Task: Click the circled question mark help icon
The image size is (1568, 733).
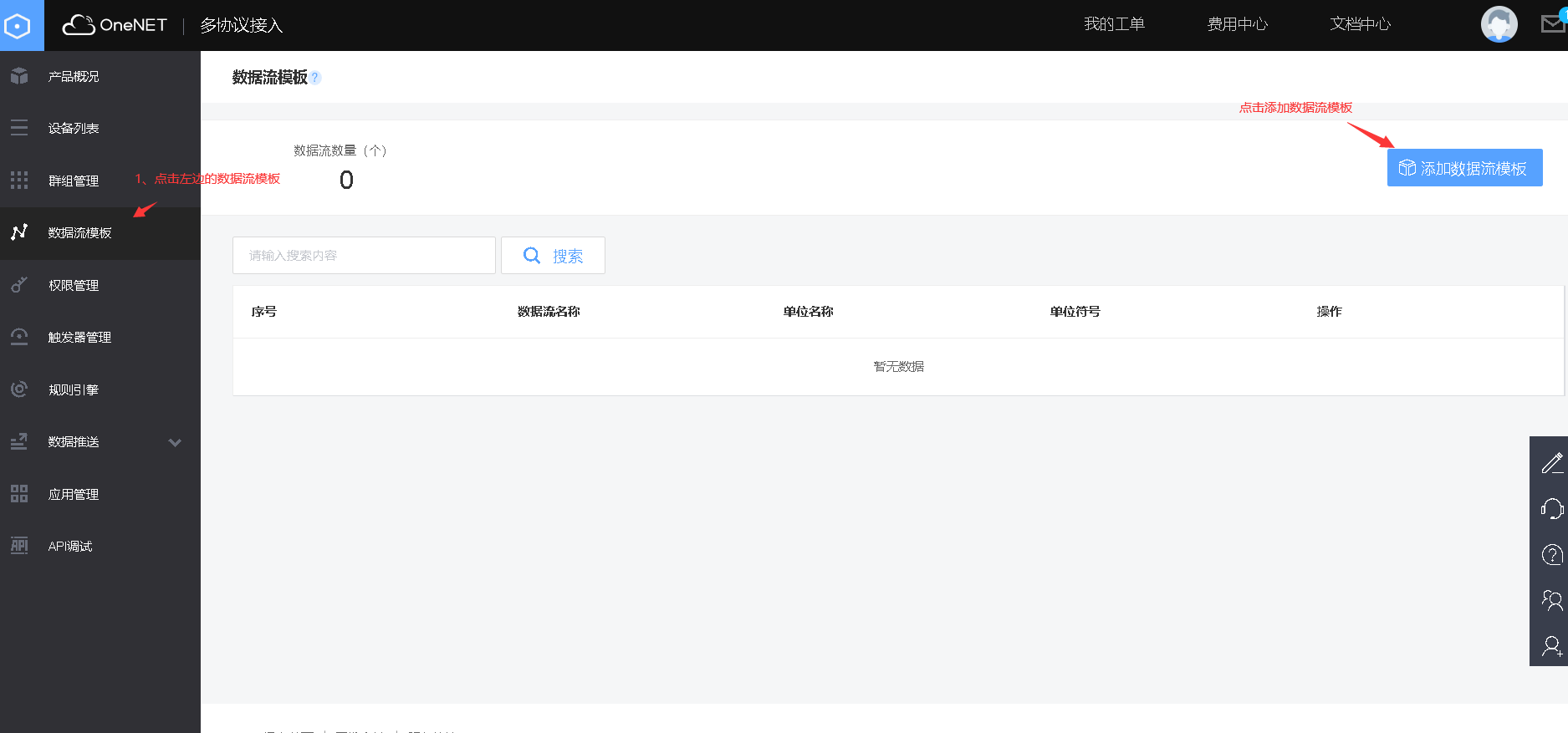Action: (x=1552, y=554)
